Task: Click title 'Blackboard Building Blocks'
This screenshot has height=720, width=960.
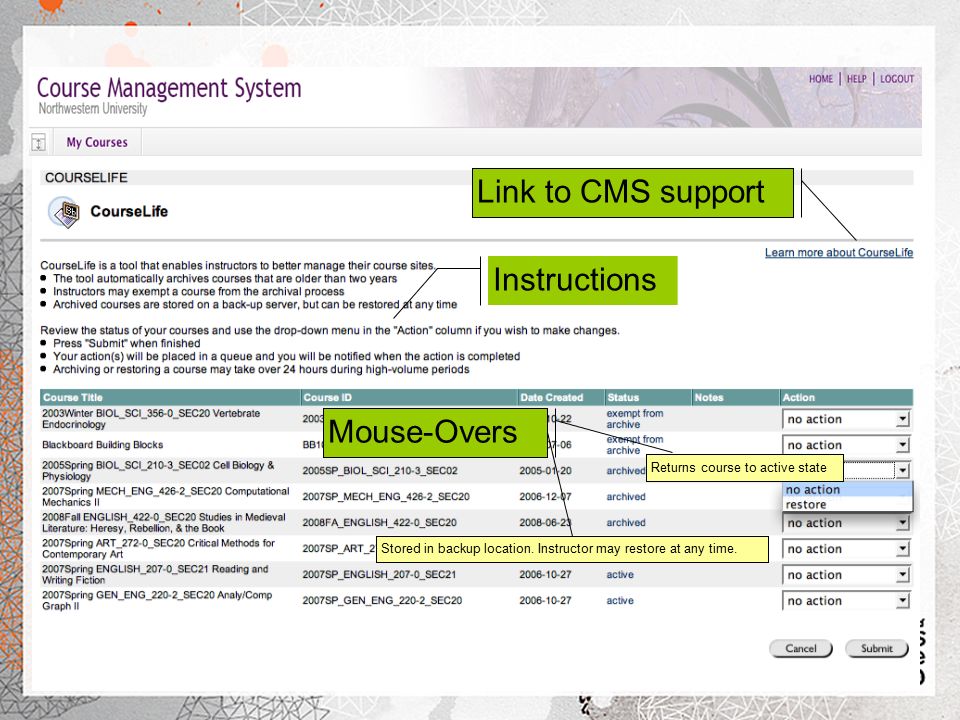Action: (102, 445)
